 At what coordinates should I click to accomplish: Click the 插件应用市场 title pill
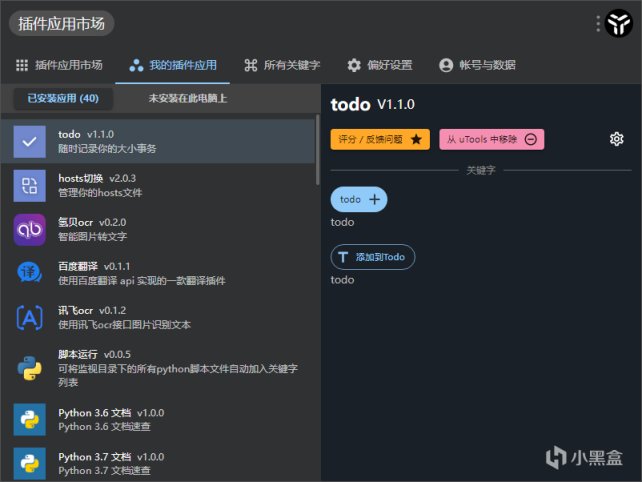point(61,23)
